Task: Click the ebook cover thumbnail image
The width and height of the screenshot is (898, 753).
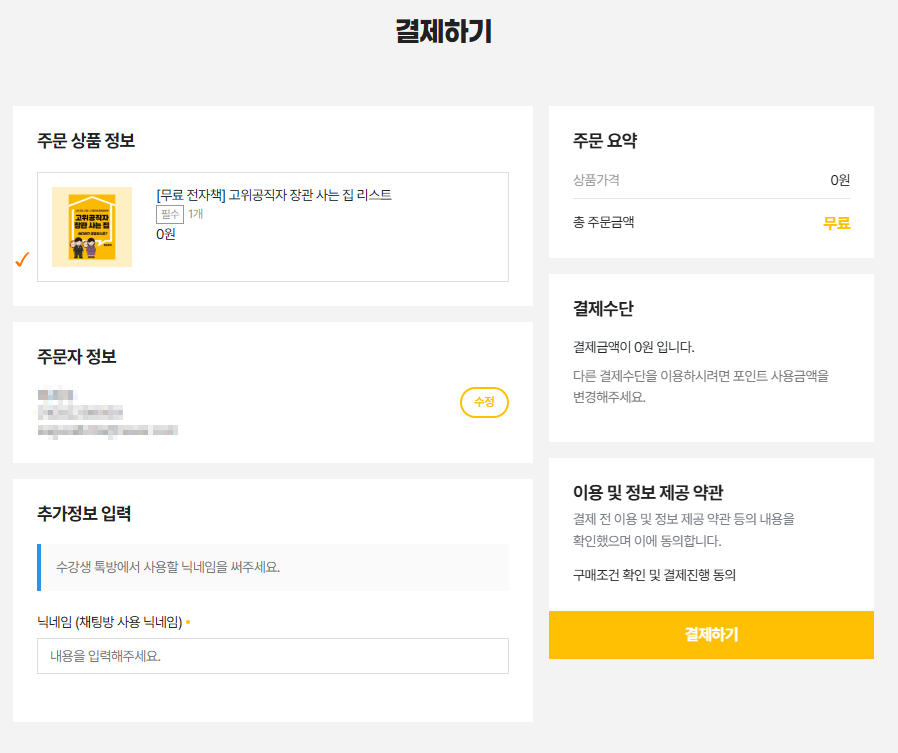Action: coord(92,227)
